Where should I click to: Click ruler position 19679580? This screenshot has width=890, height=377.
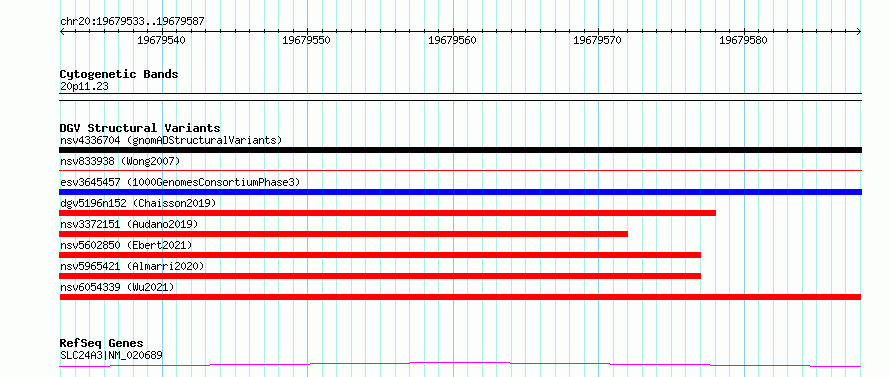click(743, 40)
